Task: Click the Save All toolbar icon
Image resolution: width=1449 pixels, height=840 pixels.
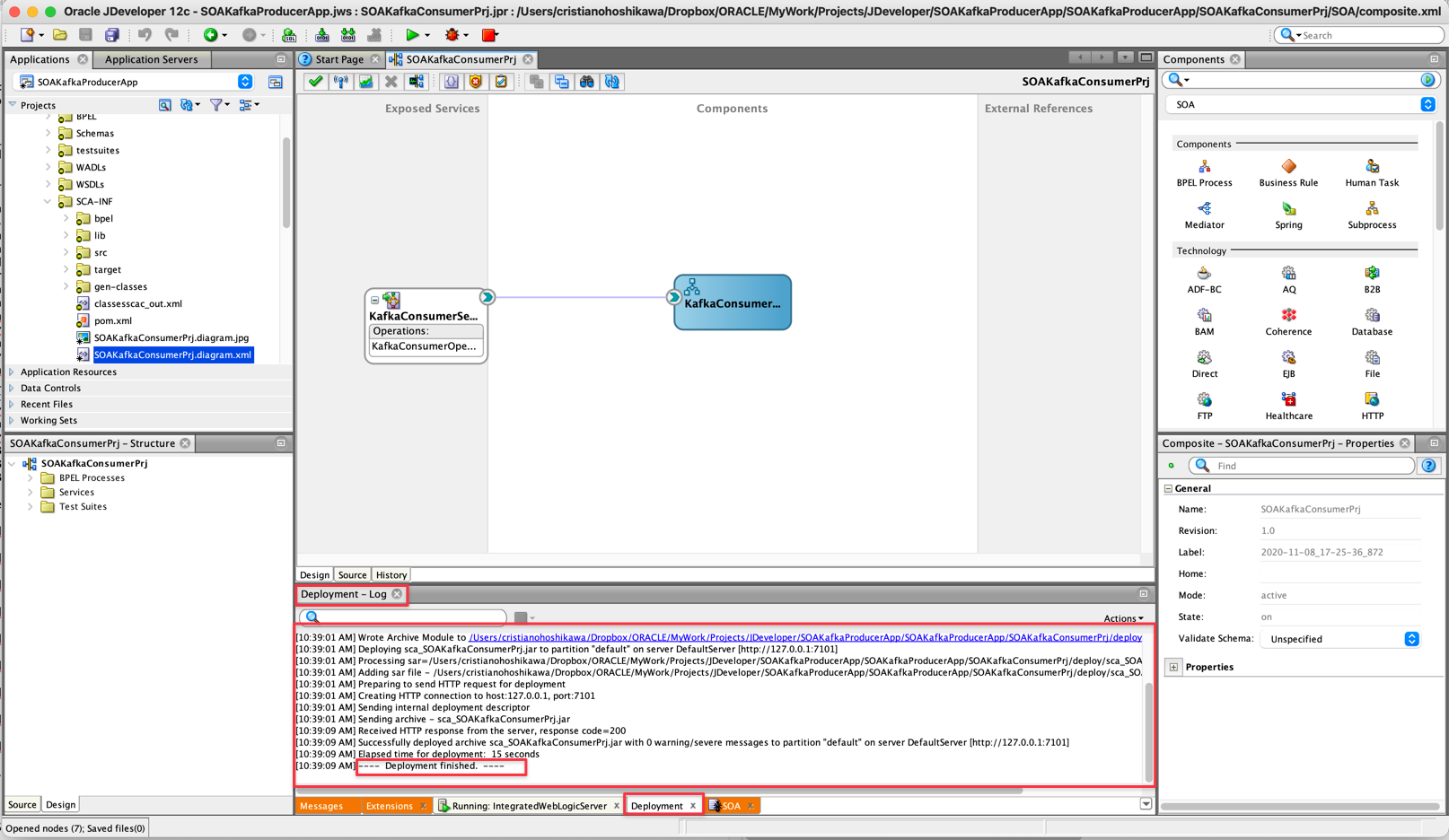Action: (x=111, y=35)
